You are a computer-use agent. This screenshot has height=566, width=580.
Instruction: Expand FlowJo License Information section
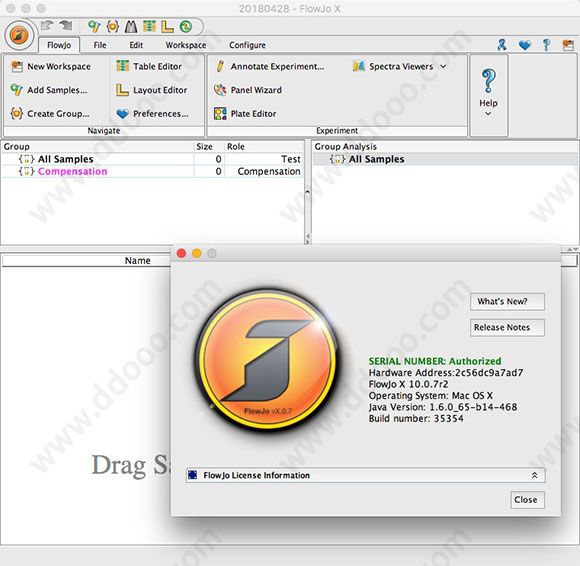365,475
